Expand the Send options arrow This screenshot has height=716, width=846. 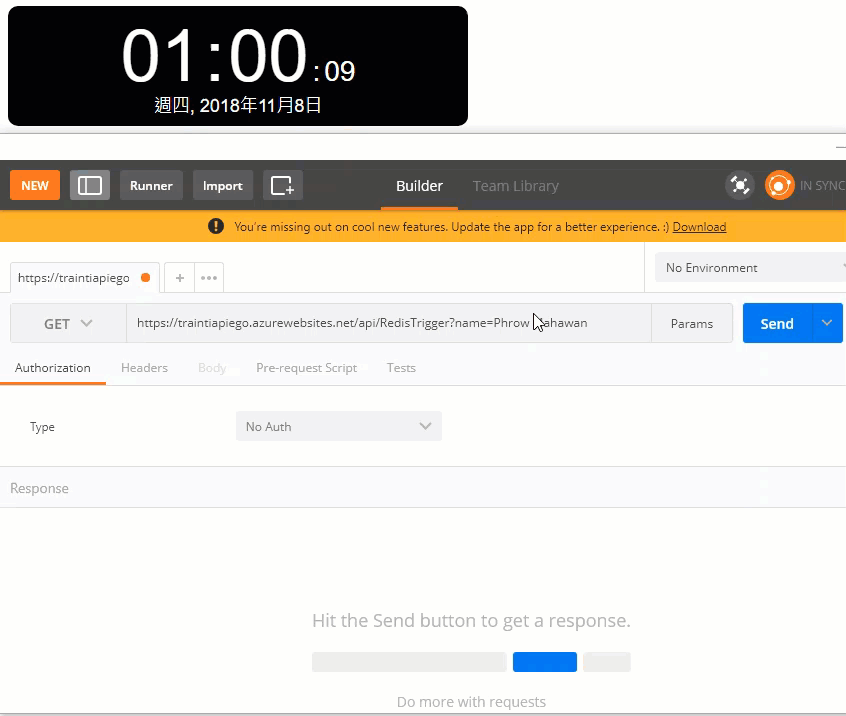point(827,323)
